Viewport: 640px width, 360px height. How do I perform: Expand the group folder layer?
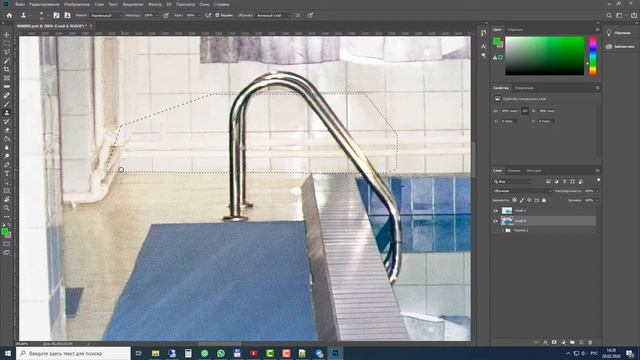click(x=503, y=230)
